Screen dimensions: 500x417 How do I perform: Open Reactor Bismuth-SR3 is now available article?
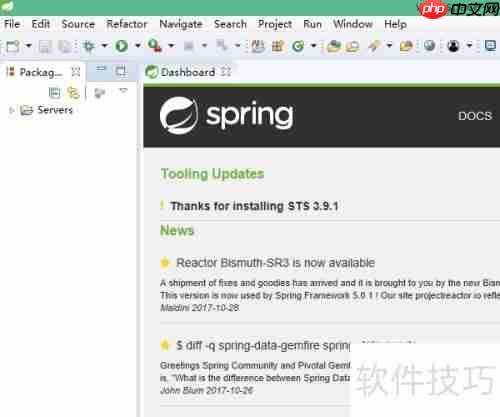click(x=275, y=263)
